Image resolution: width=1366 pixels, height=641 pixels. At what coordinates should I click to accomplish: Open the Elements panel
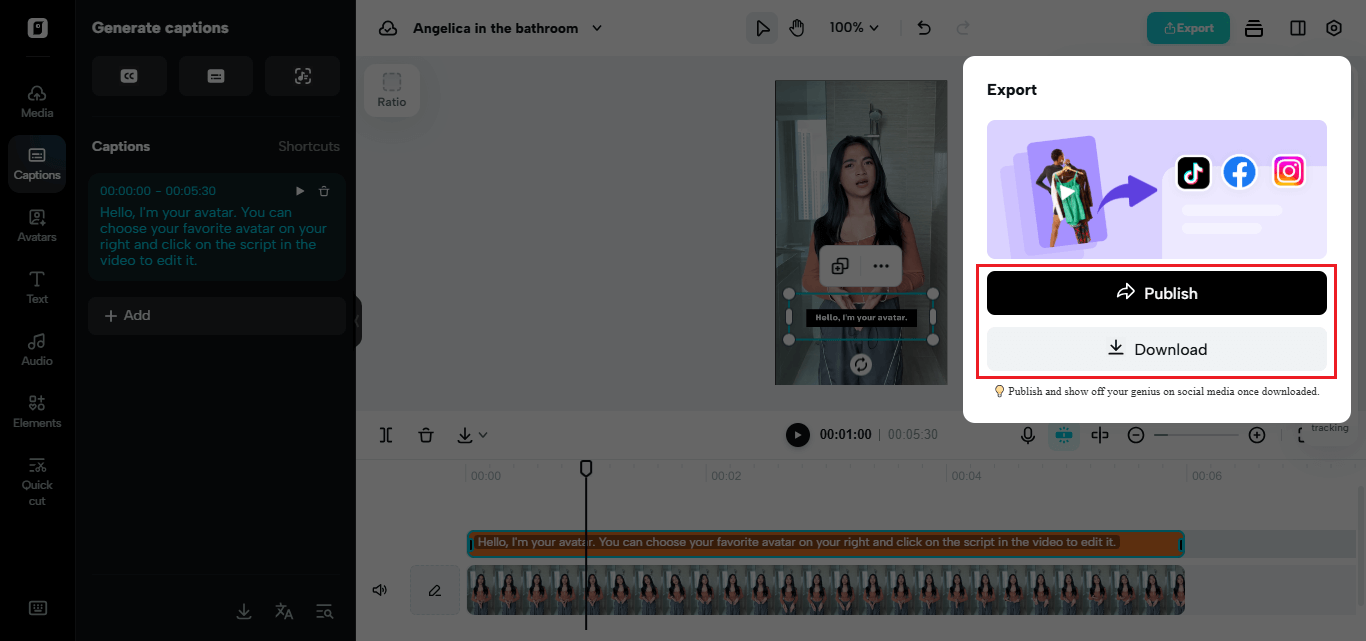[x=37, y=411]
